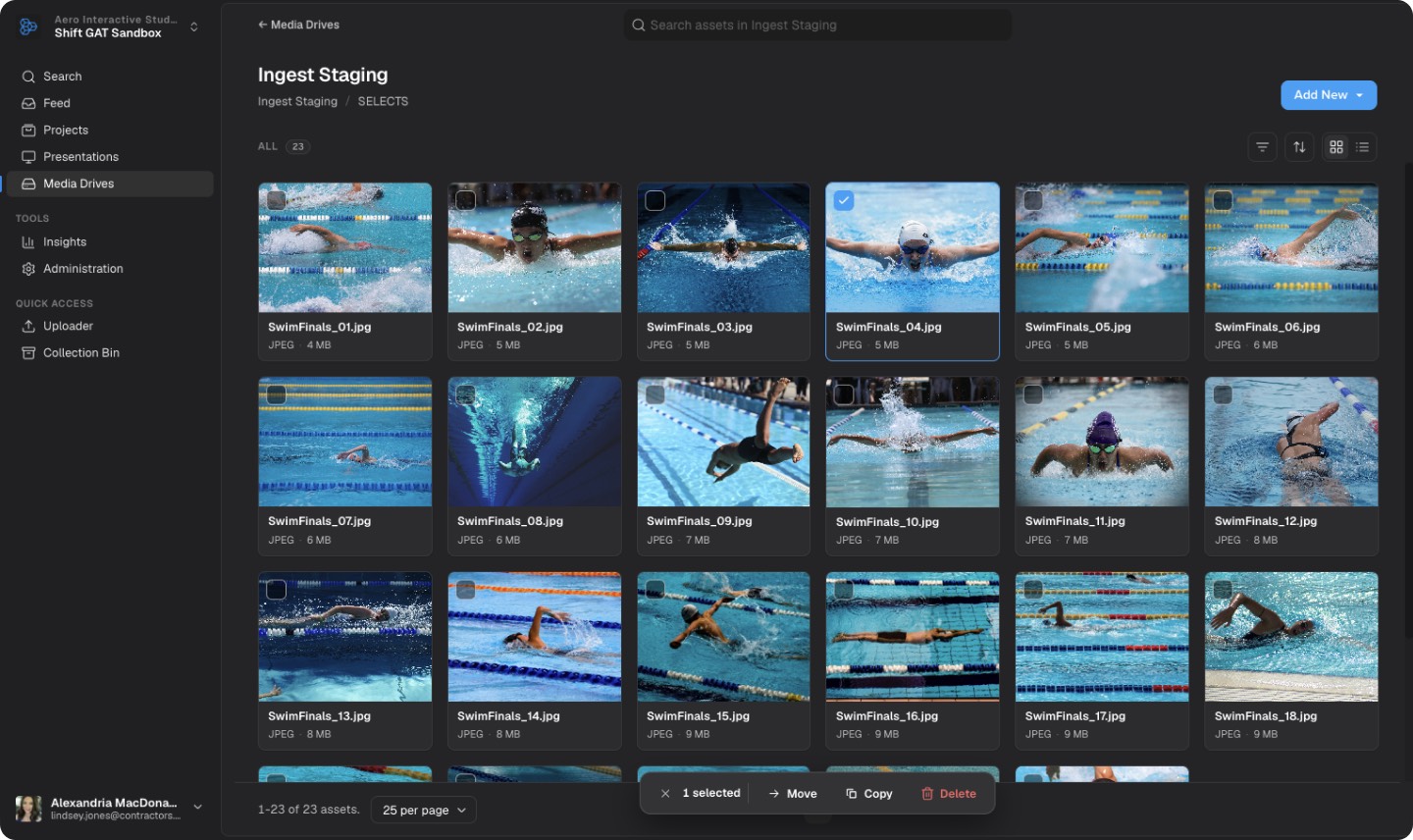Click the Administration gear icon
Image resolution: width=1413 pixels, height=840 pixels.
coord(28,269)
